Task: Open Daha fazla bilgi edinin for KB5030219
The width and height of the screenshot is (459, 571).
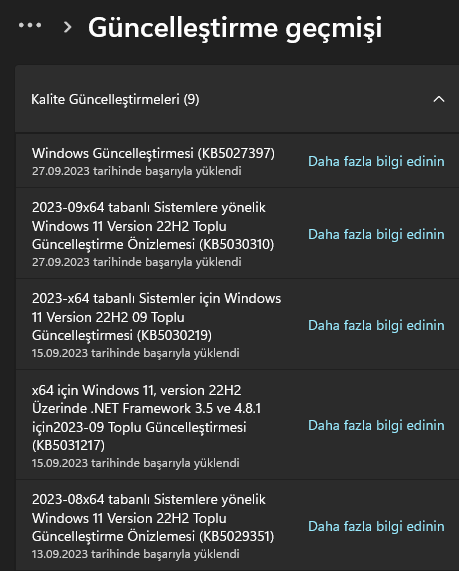Action: 376,325
